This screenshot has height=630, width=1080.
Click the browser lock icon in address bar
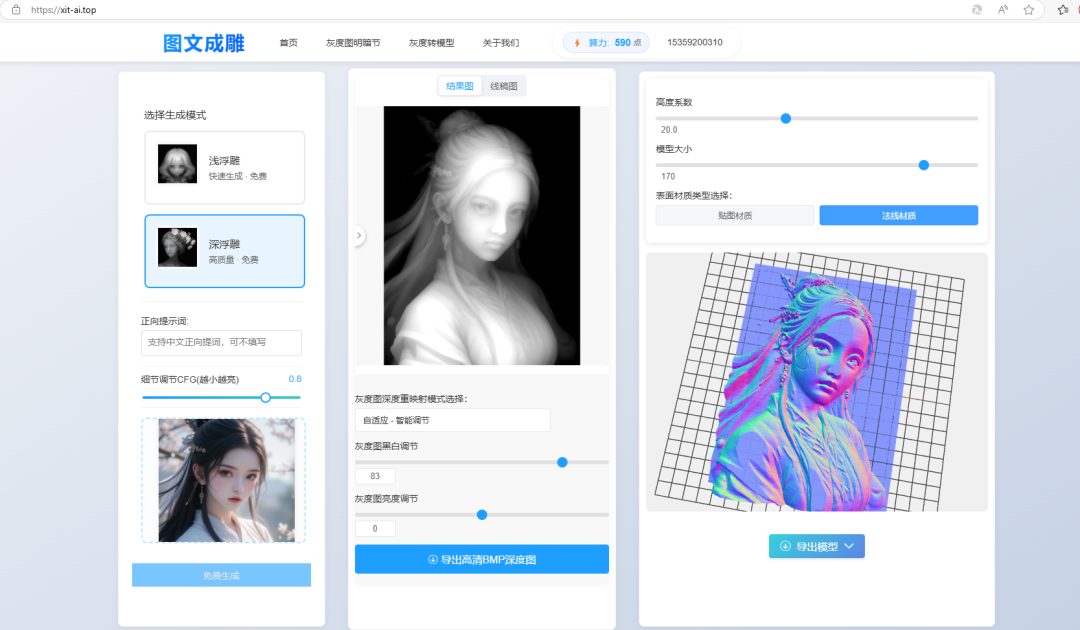pyautogui.click(x=16, y=10)
